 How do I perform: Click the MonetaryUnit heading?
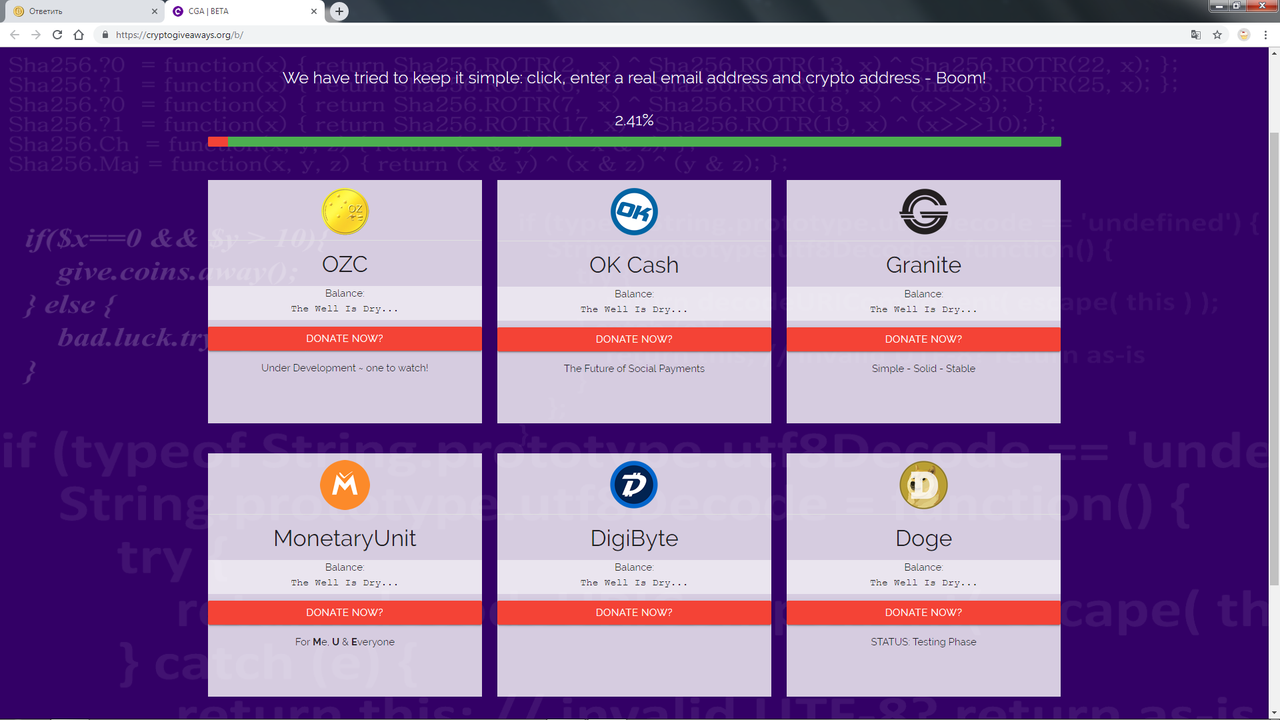[x=345, y=538]
